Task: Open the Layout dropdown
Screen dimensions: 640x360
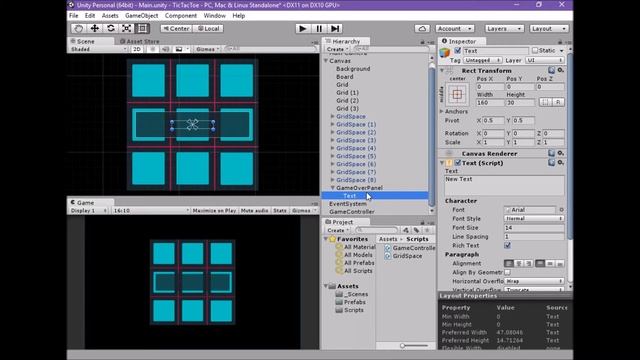Action: pos(549,29)
